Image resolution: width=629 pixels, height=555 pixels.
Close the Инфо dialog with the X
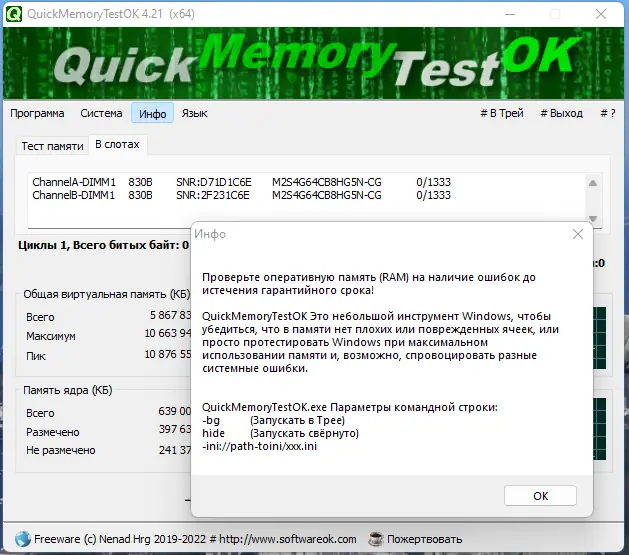pyautogui.click(x=578, y=234)
